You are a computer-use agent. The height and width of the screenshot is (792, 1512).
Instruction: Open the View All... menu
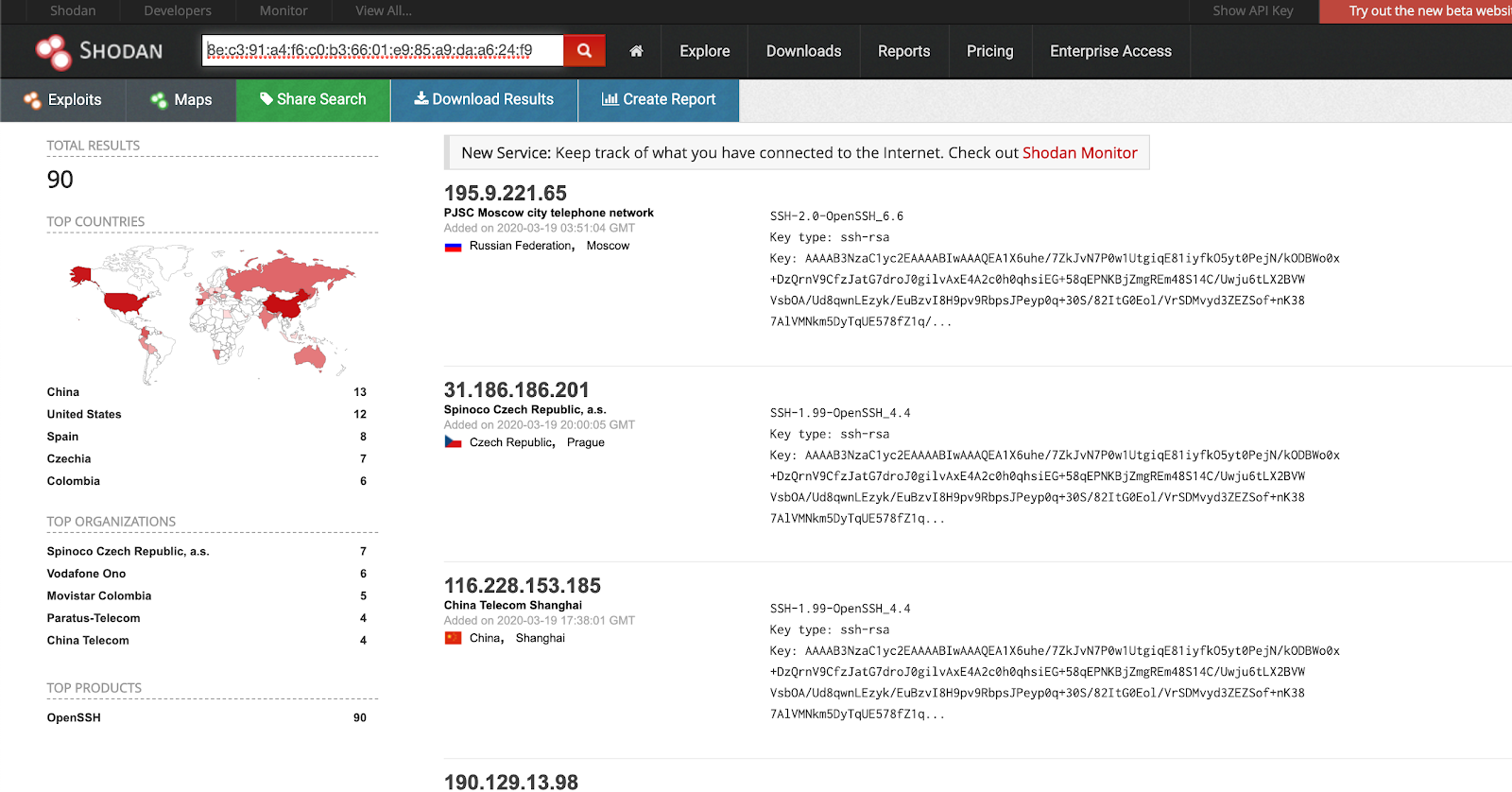[384, 11]
